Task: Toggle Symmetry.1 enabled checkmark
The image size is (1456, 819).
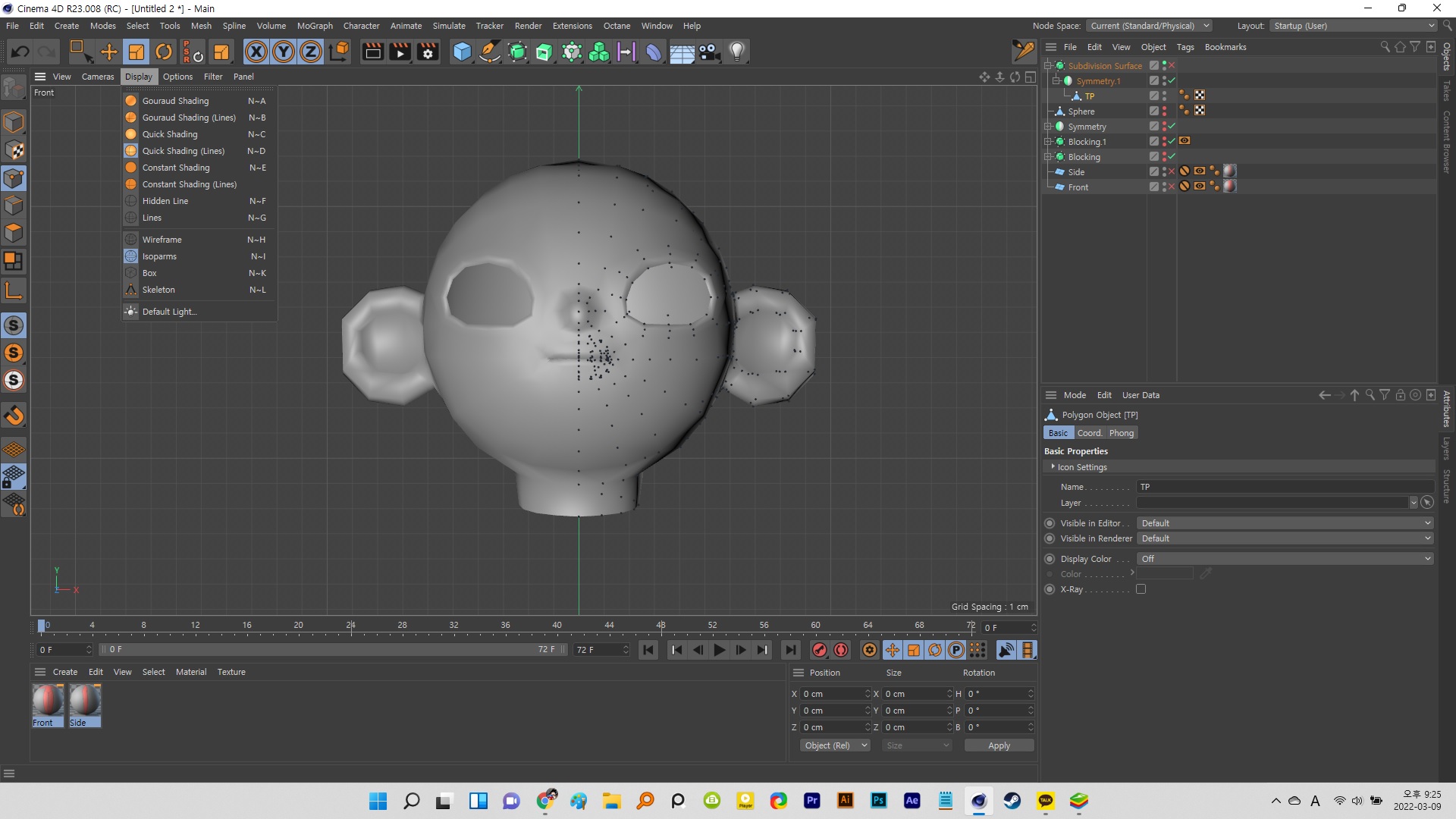Action: click(1172, 80)
